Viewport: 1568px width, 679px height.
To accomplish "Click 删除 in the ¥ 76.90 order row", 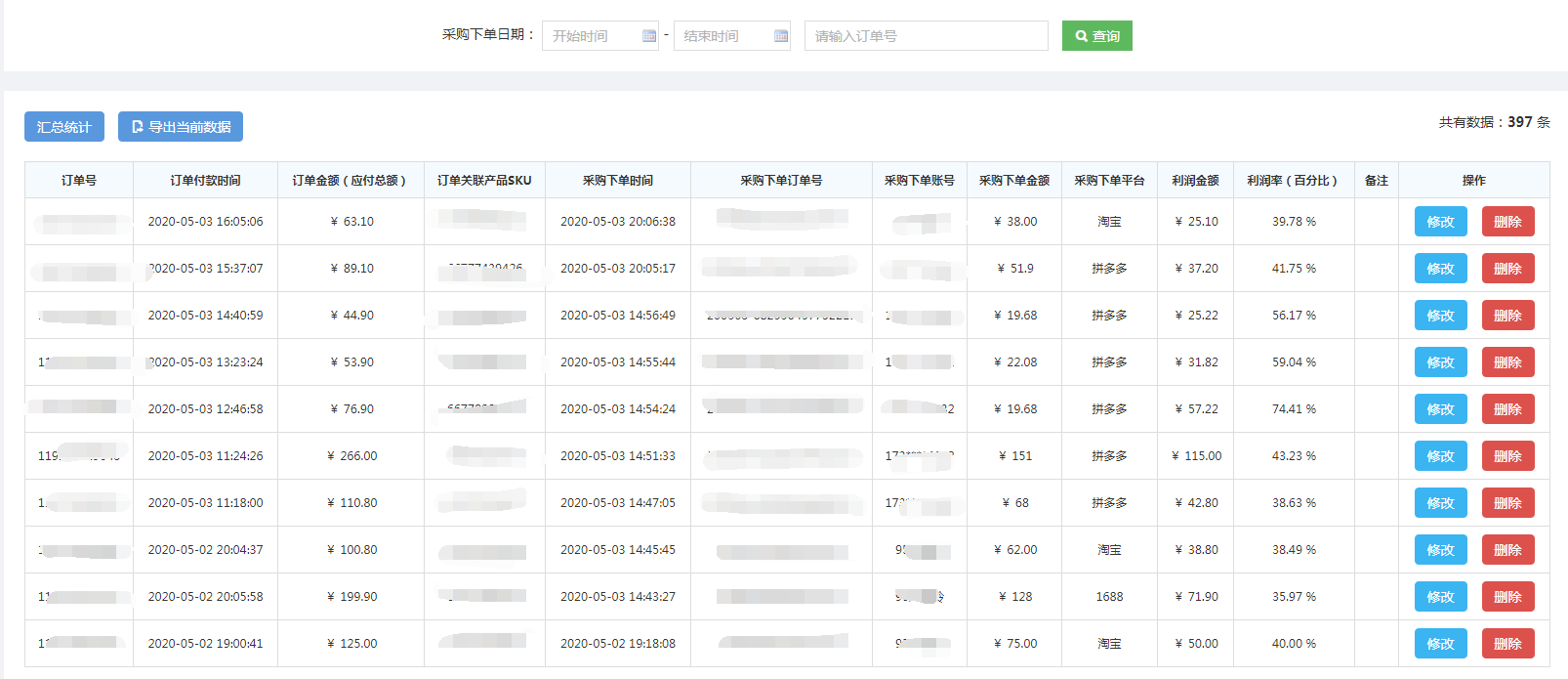I will 1508,409.
